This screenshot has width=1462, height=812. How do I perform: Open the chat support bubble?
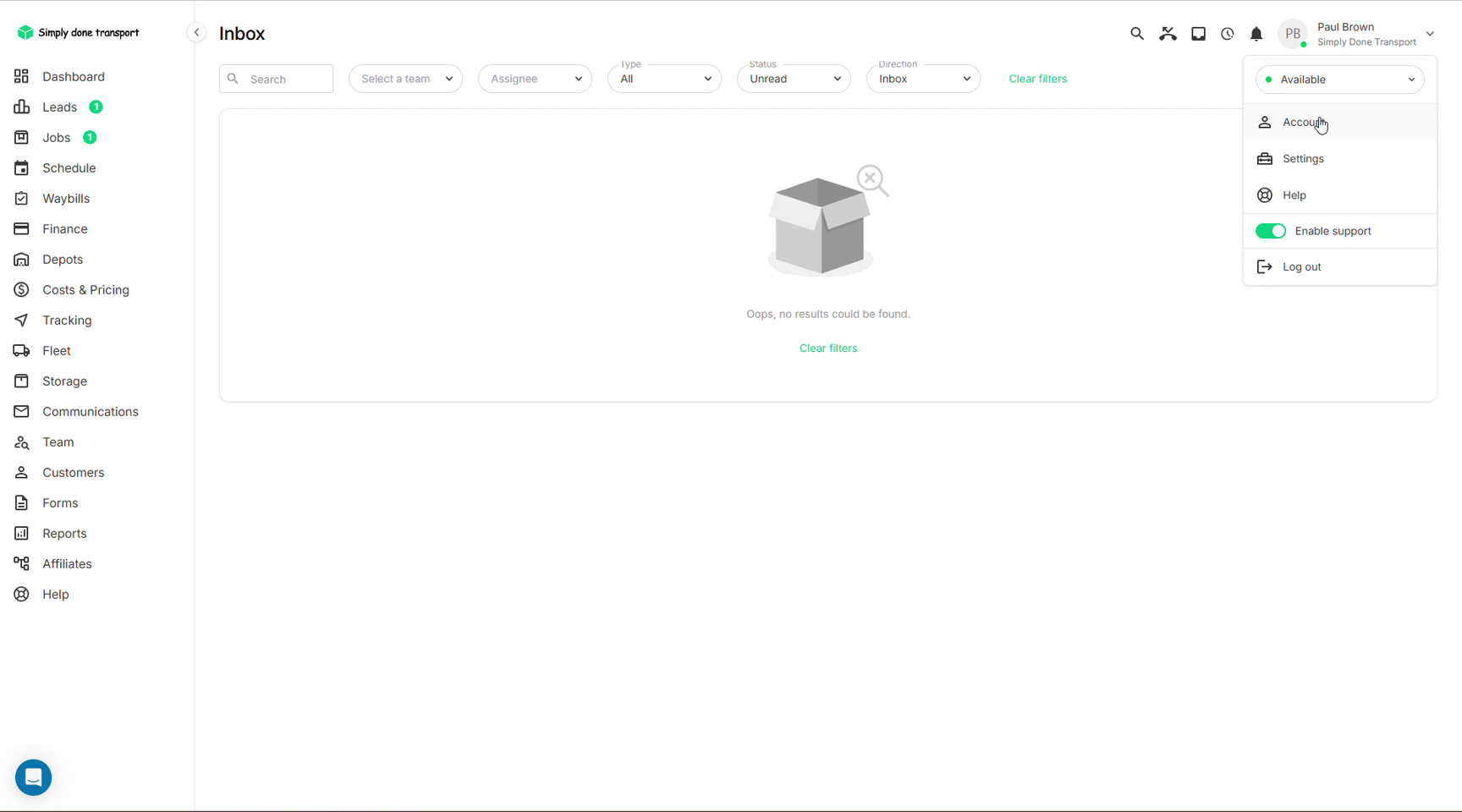pyautogui.click(x=34, y=777)
